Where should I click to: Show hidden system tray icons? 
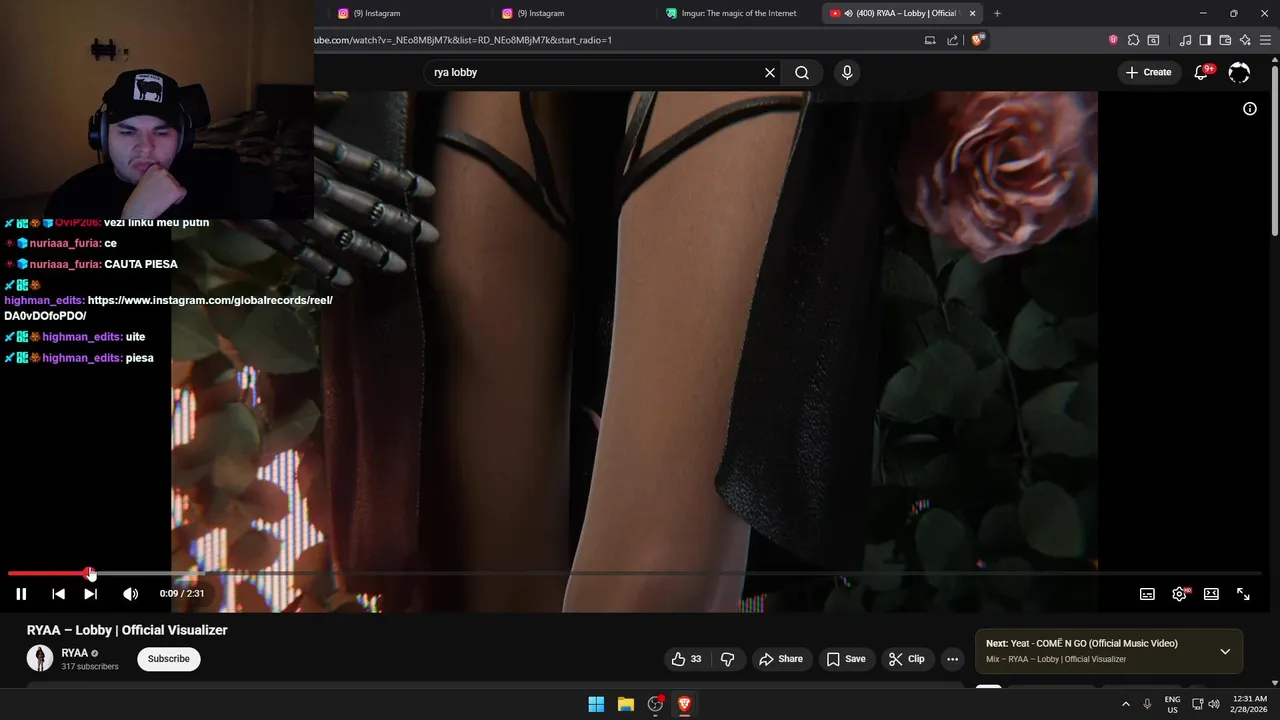click(1126, 704)
